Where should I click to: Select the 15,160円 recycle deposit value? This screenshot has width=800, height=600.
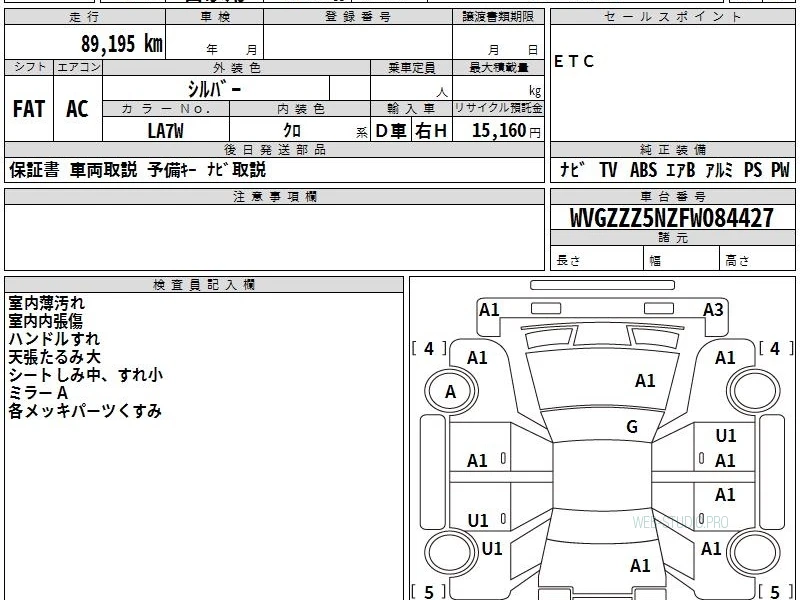point(506,131)
